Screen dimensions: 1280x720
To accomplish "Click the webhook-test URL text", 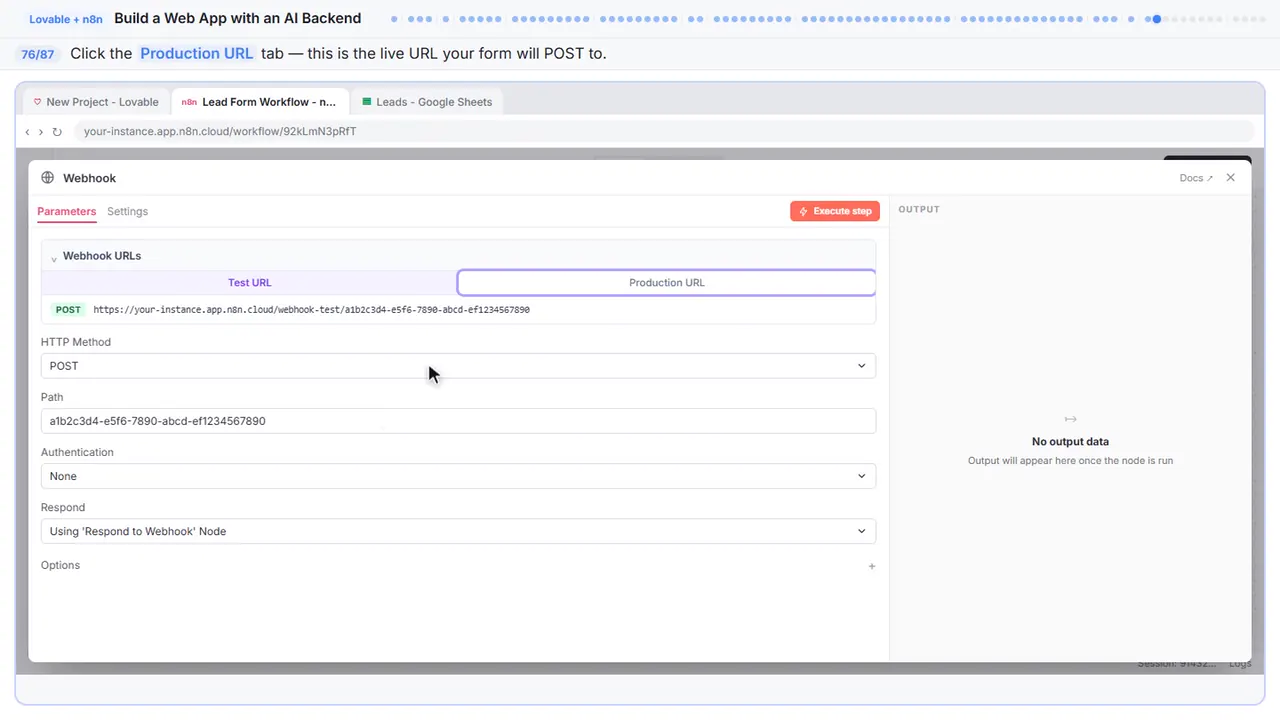I will tap(312, 310).
